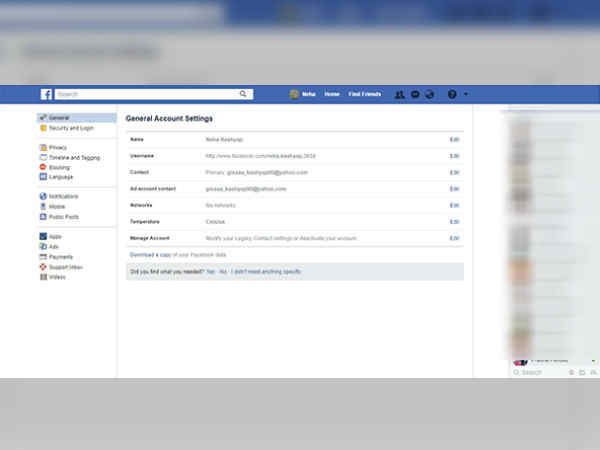Open the Neha profile avatar
Viewport: 600px width, 450px height.
(294, 94)
